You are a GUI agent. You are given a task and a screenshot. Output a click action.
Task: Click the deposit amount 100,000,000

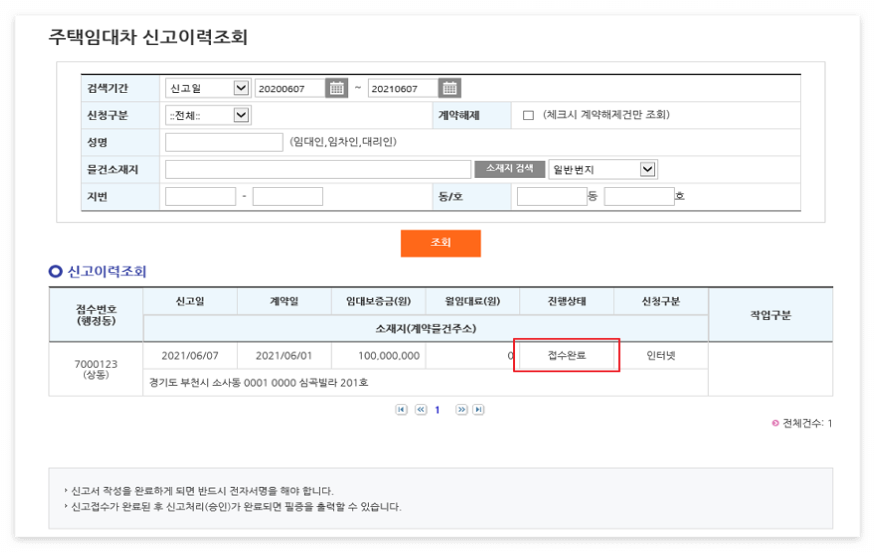388,356
